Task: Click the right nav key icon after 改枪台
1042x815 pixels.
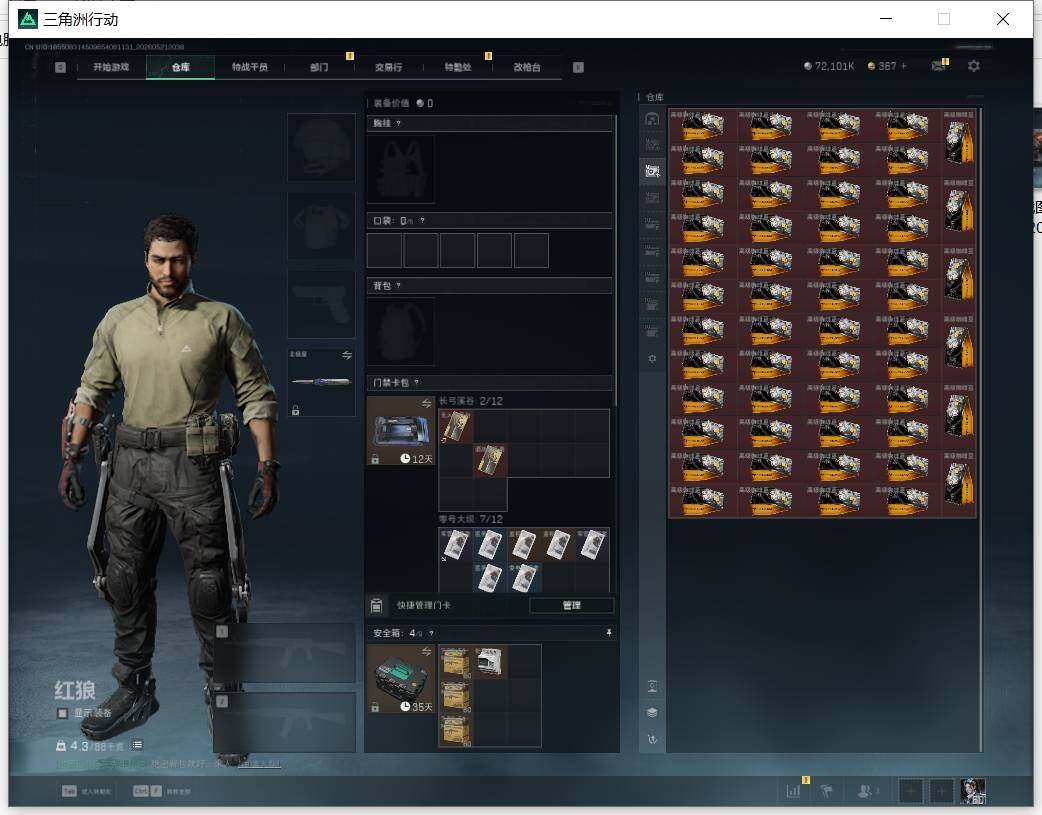Action: pyautogui.click(x=578, y=67)
